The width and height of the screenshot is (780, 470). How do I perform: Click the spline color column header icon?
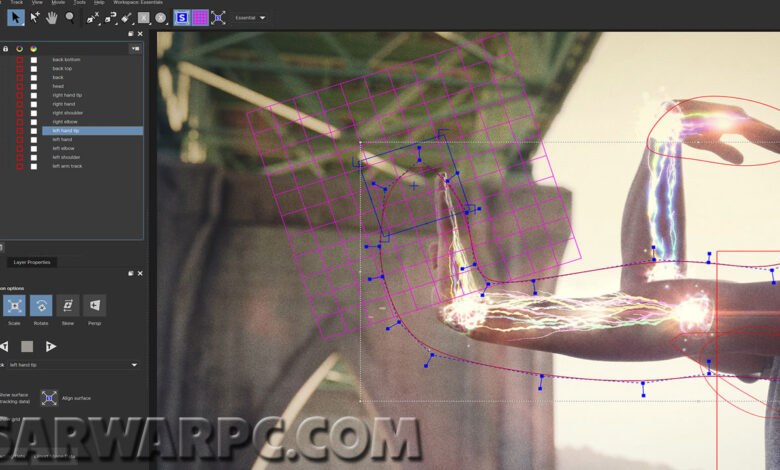19,49
